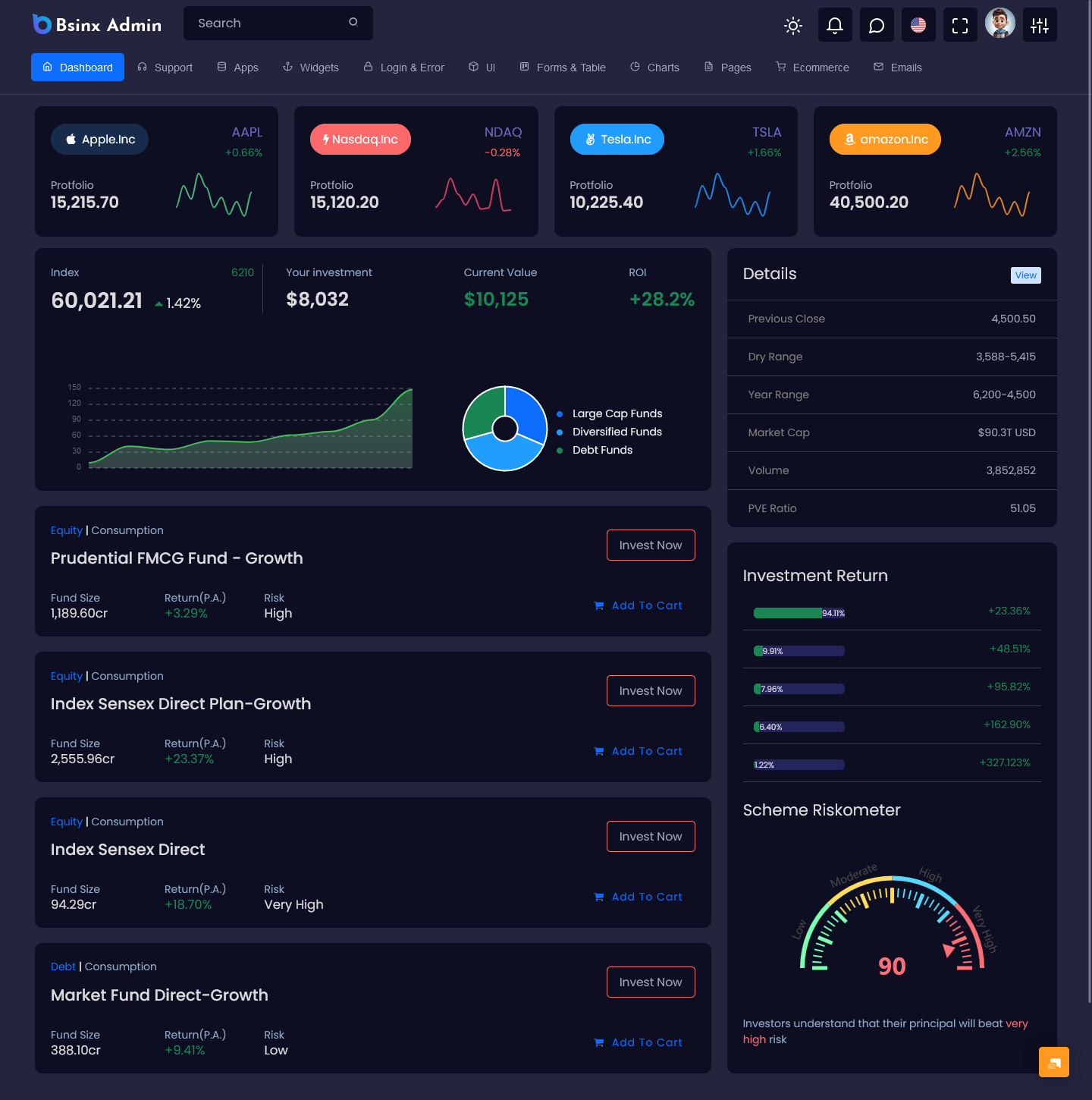The width and height of the screenshot is (1092, 1100).
Task: Open the US flag language selector
Action: [918, 25]
